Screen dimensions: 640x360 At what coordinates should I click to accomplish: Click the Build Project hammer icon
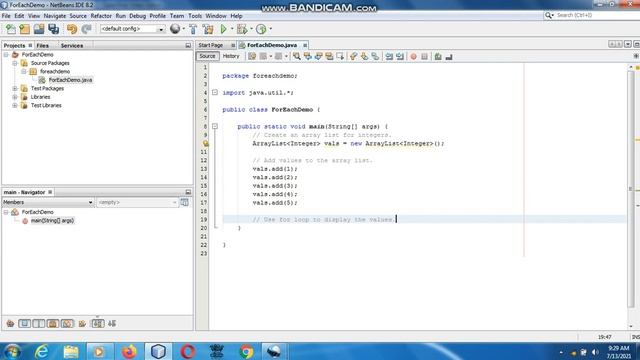pos(193,29)
